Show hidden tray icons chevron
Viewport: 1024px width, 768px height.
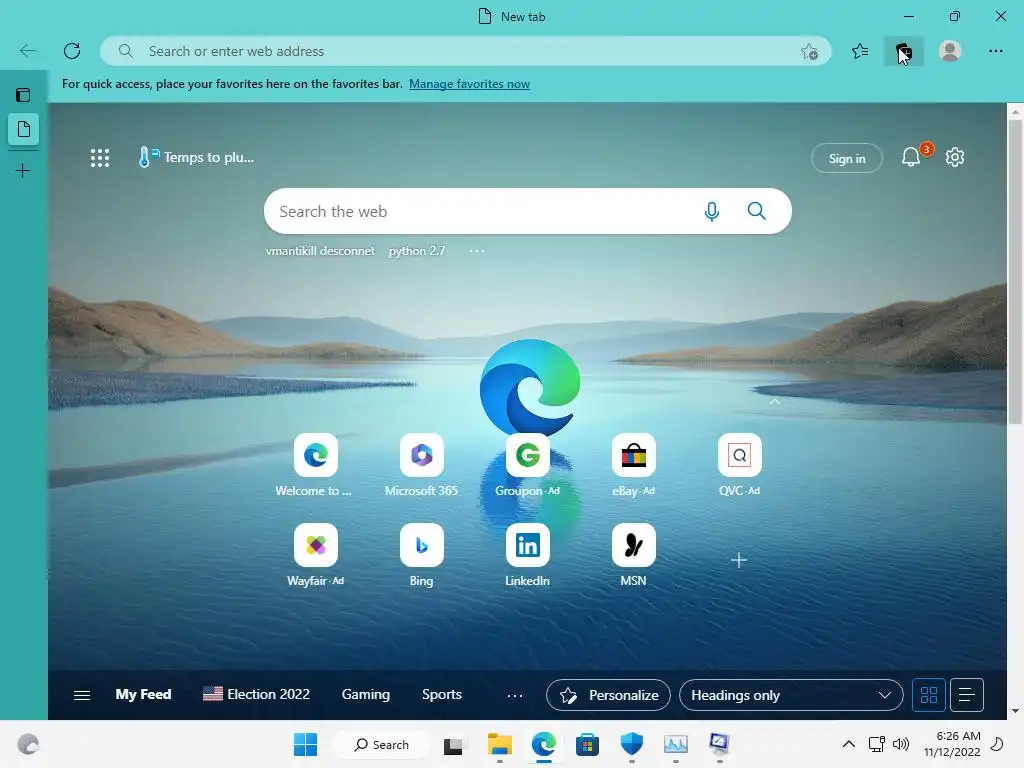click(848, 744)
